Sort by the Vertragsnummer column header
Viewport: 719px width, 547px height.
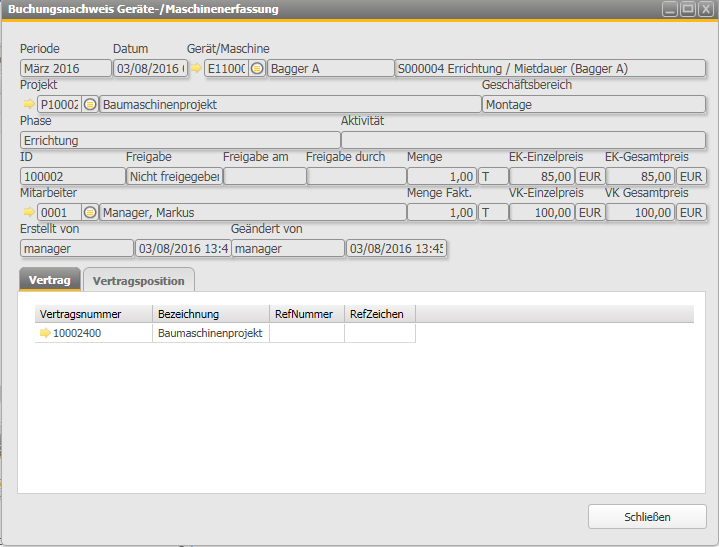92,314
